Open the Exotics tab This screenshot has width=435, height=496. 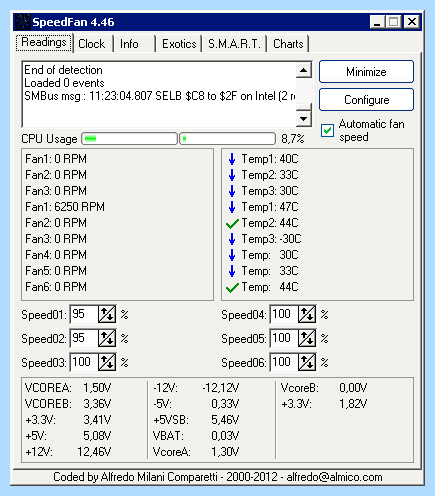click(x=179, y=44)
